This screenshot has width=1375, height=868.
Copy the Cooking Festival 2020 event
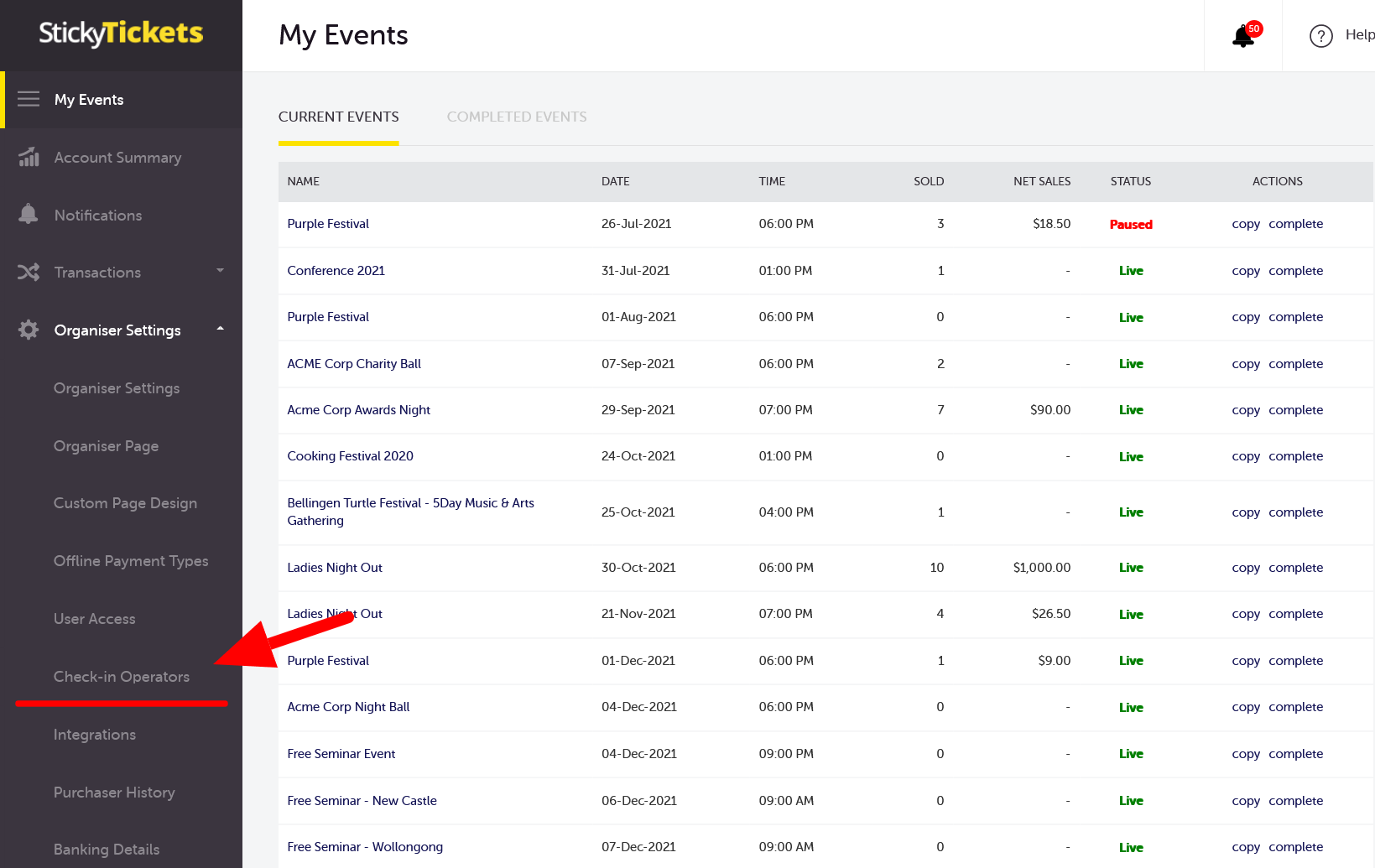coord(1246,456)
